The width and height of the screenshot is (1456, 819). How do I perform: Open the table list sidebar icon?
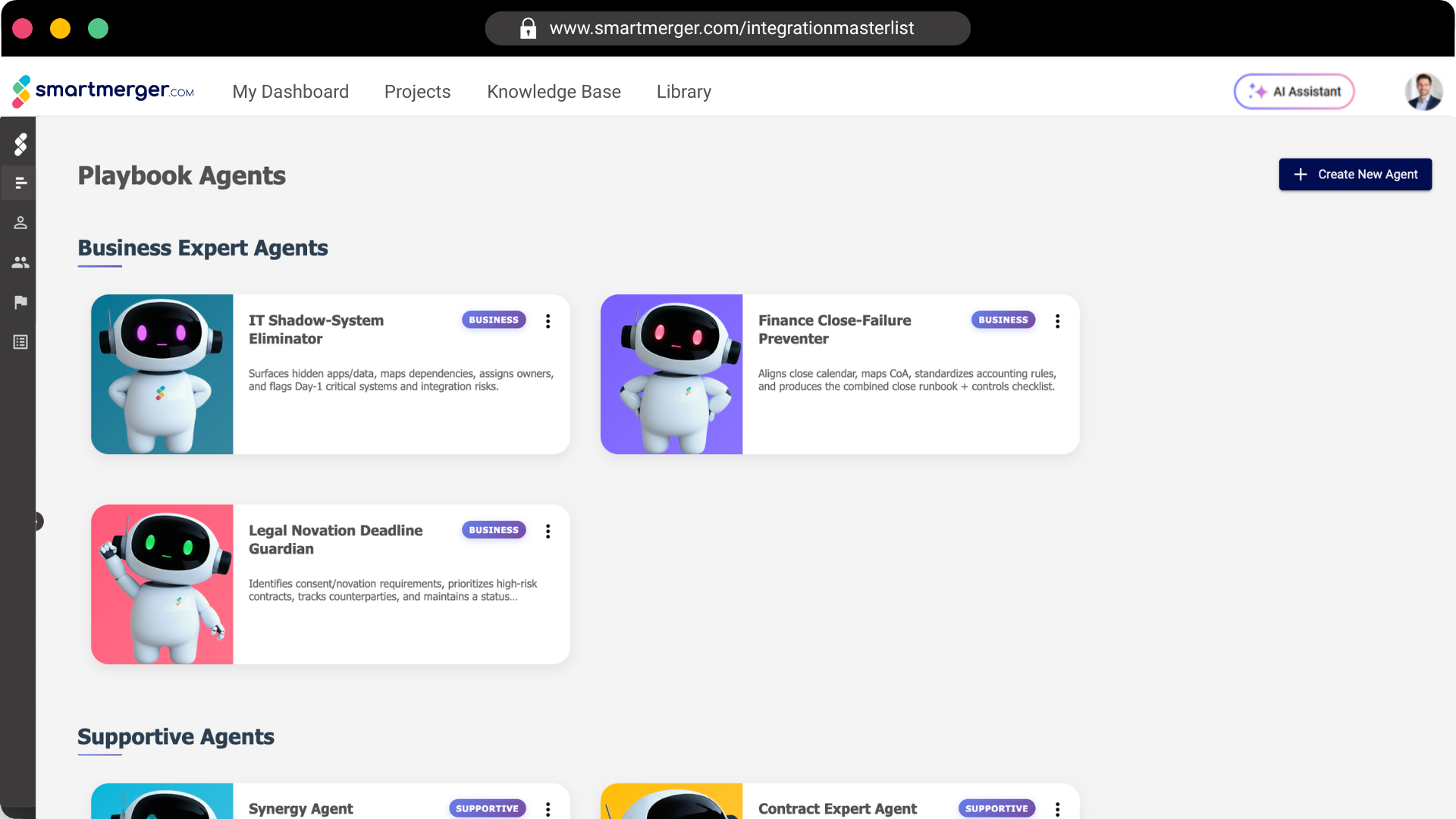click(20, 342)
